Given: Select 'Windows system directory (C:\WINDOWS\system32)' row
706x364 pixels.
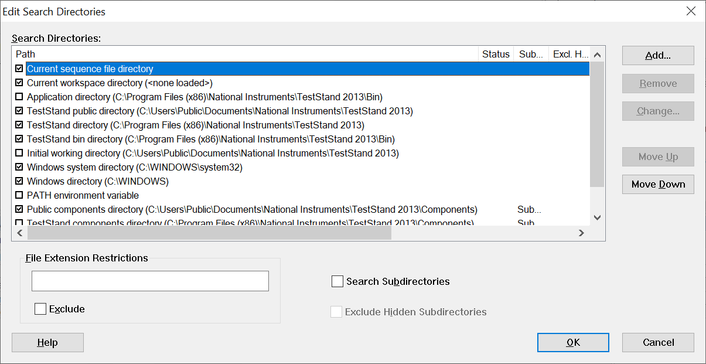Looking at the screenshot, I should pos(135,167).
